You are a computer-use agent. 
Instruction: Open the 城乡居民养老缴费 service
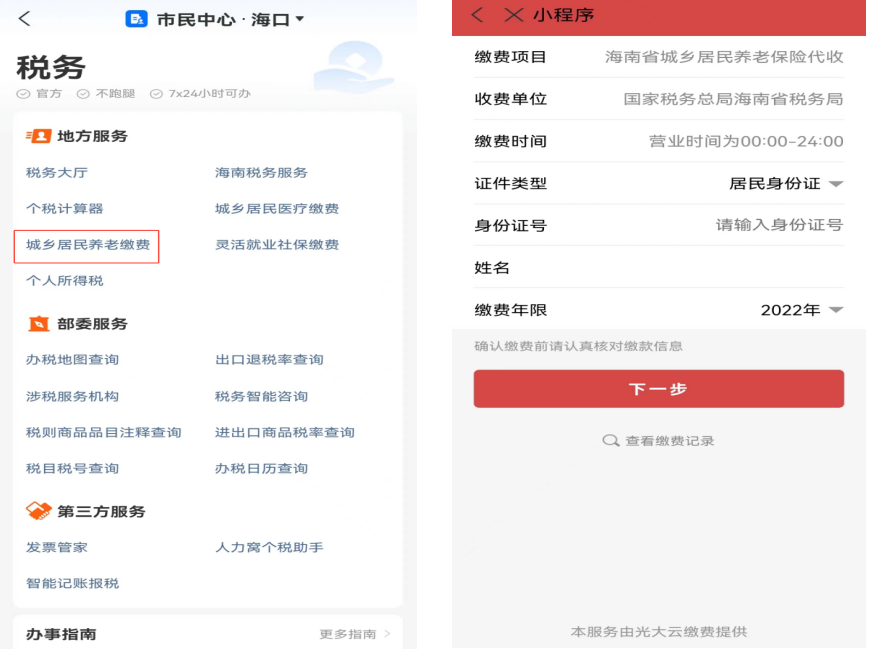click(x=86, y=245)
